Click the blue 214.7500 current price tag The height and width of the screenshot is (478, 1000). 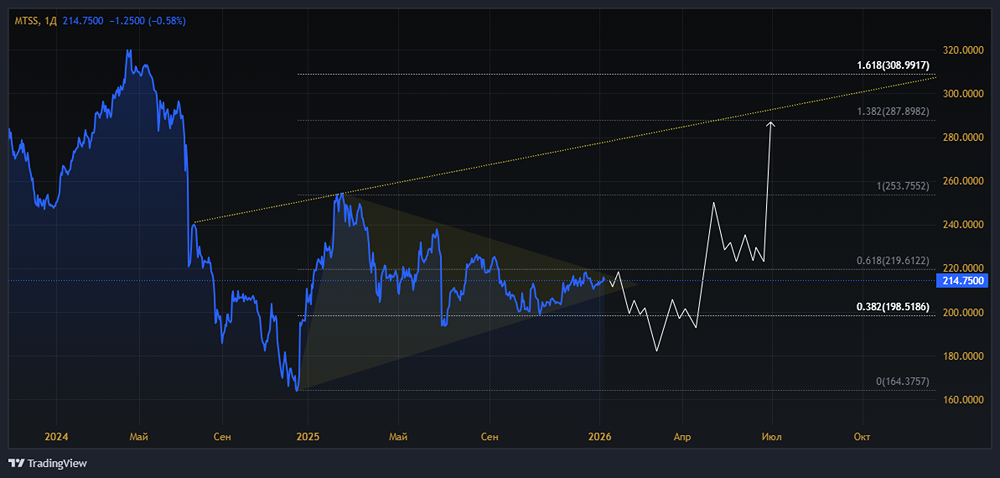pos(960,280)
